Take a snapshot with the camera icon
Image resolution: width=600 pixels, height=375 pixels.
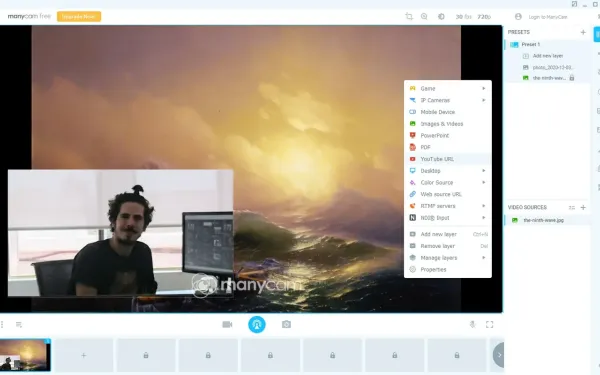(286, 324)
